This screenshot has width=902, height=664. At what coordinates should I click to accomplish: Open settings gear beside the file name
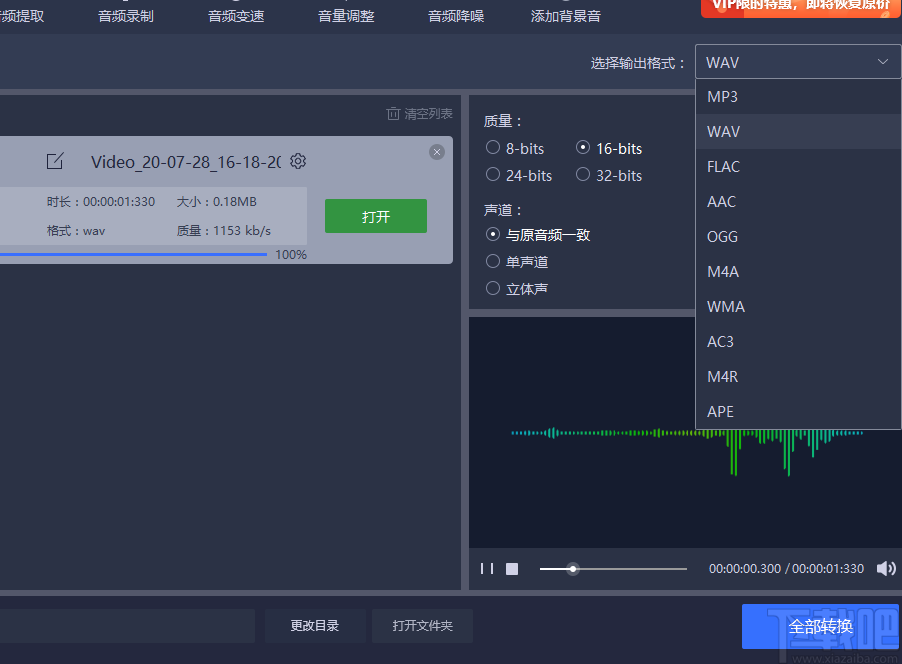click(297, 161)
